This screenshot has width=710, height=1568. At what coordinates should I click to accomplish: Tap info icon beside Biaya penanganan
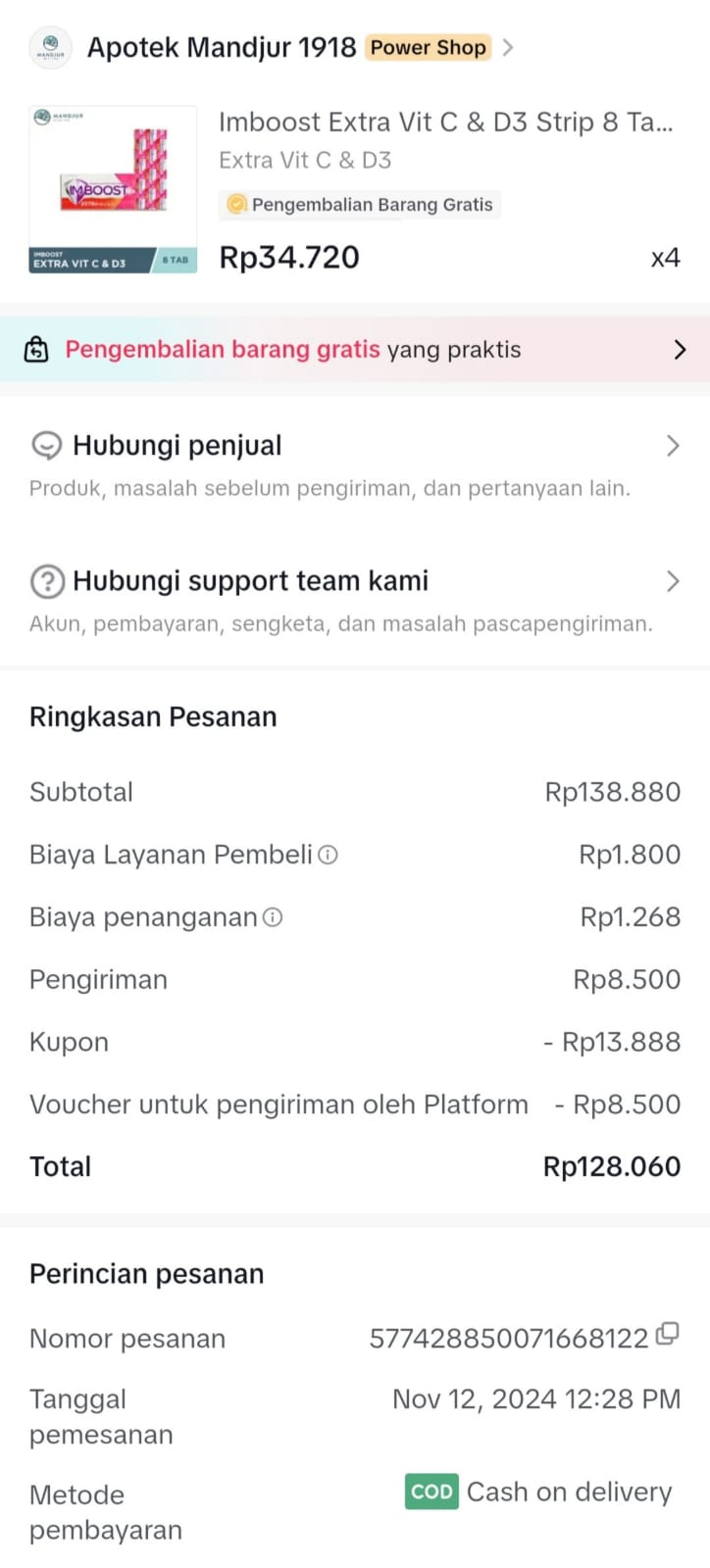point(274,917)
